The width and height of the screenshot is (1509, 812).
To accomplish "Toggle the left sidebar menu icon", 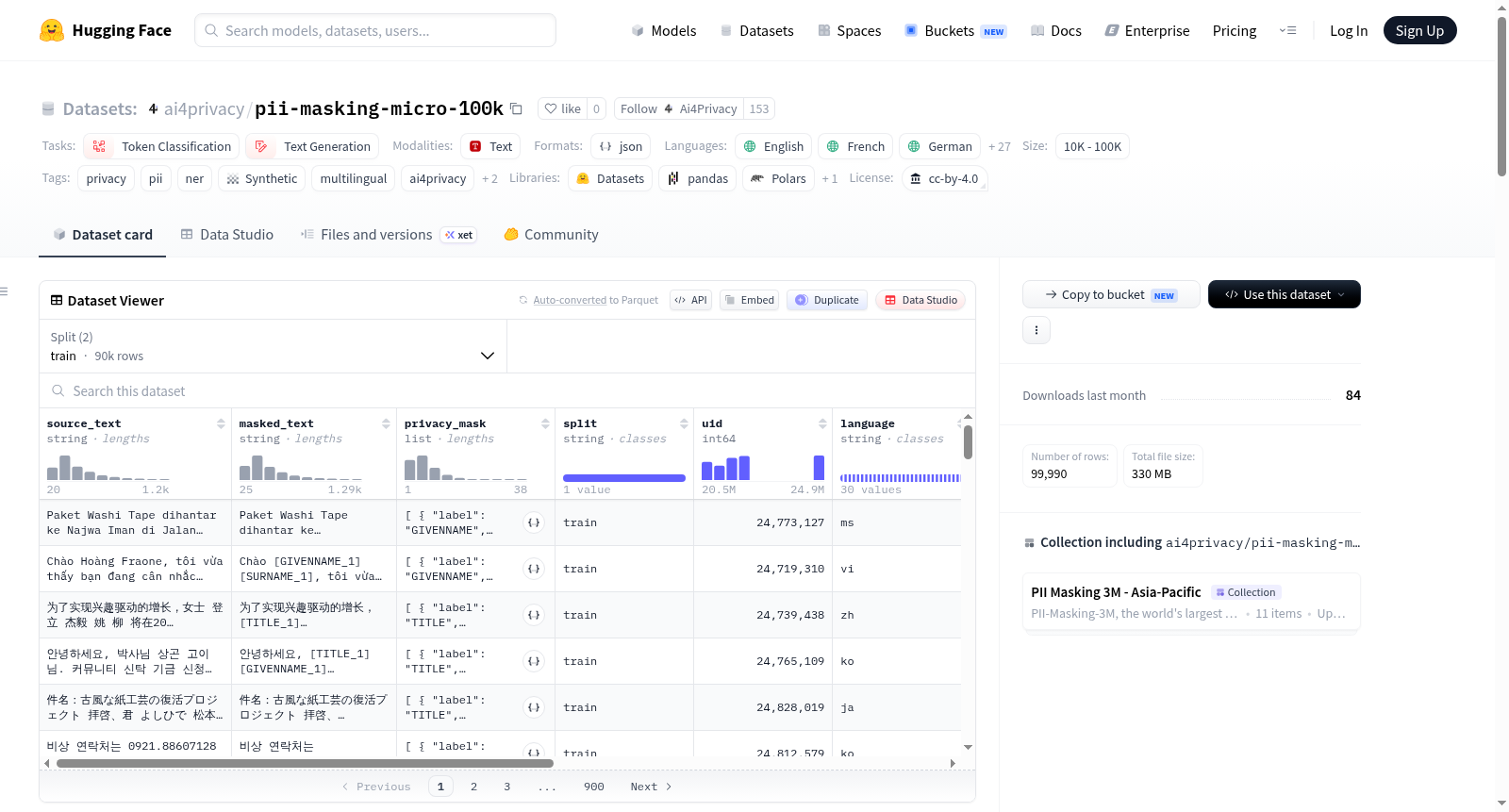I will coord(5,291).
